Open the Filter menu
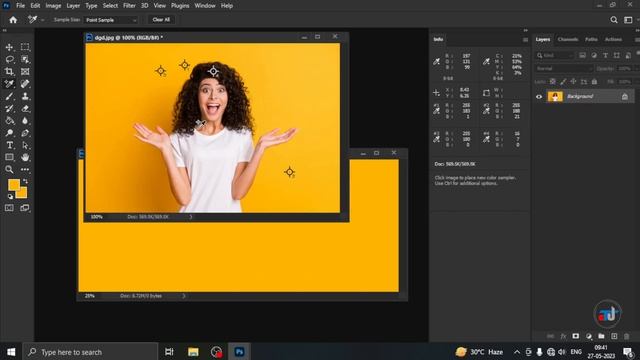This screenshot has height=360, width=640. 129,6
